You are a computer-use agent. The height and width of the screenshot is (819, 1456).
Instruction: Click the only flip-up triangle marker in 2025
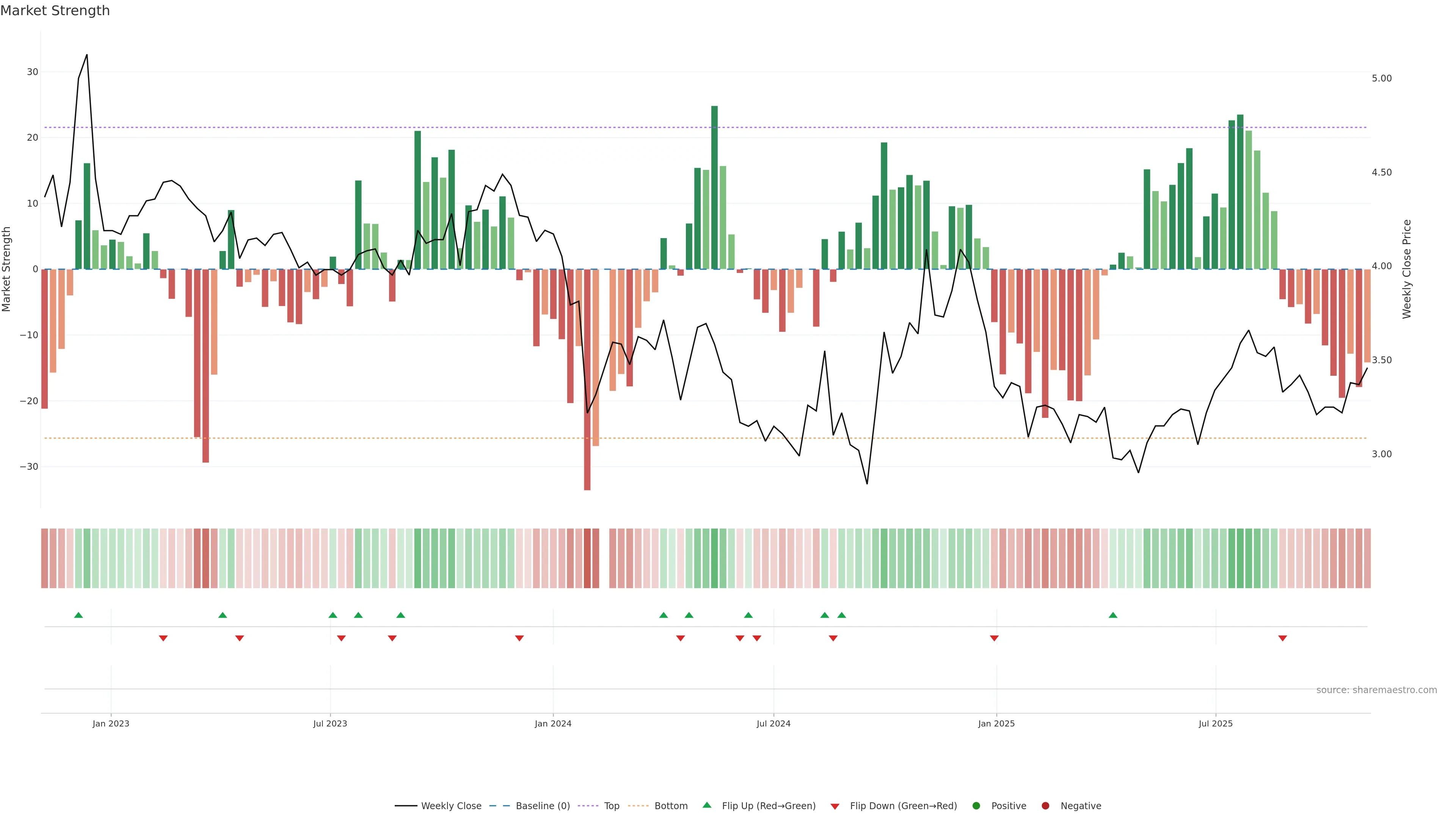[1113, 615]
